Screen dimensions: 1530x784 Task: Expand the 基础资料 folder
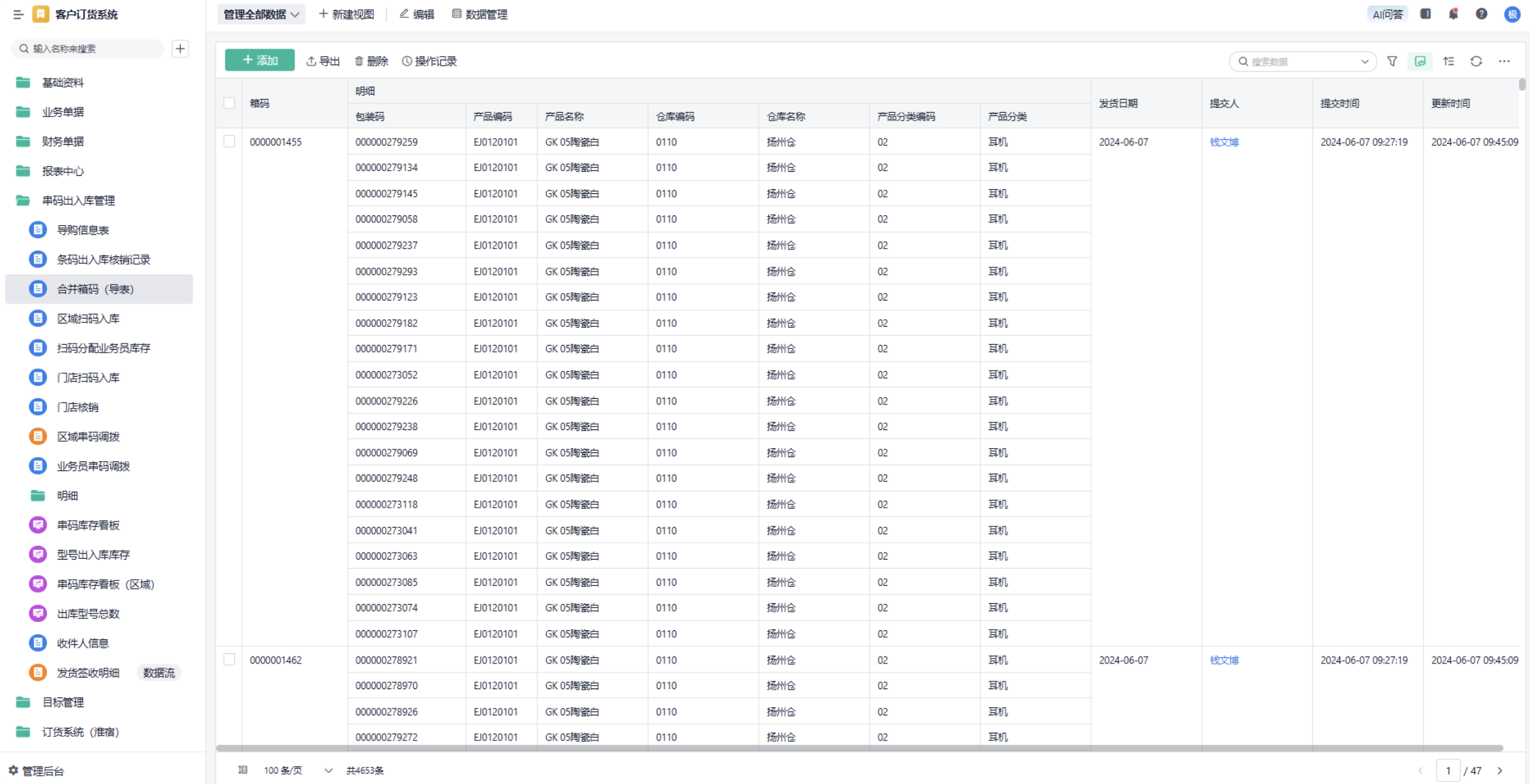[62, 82]
